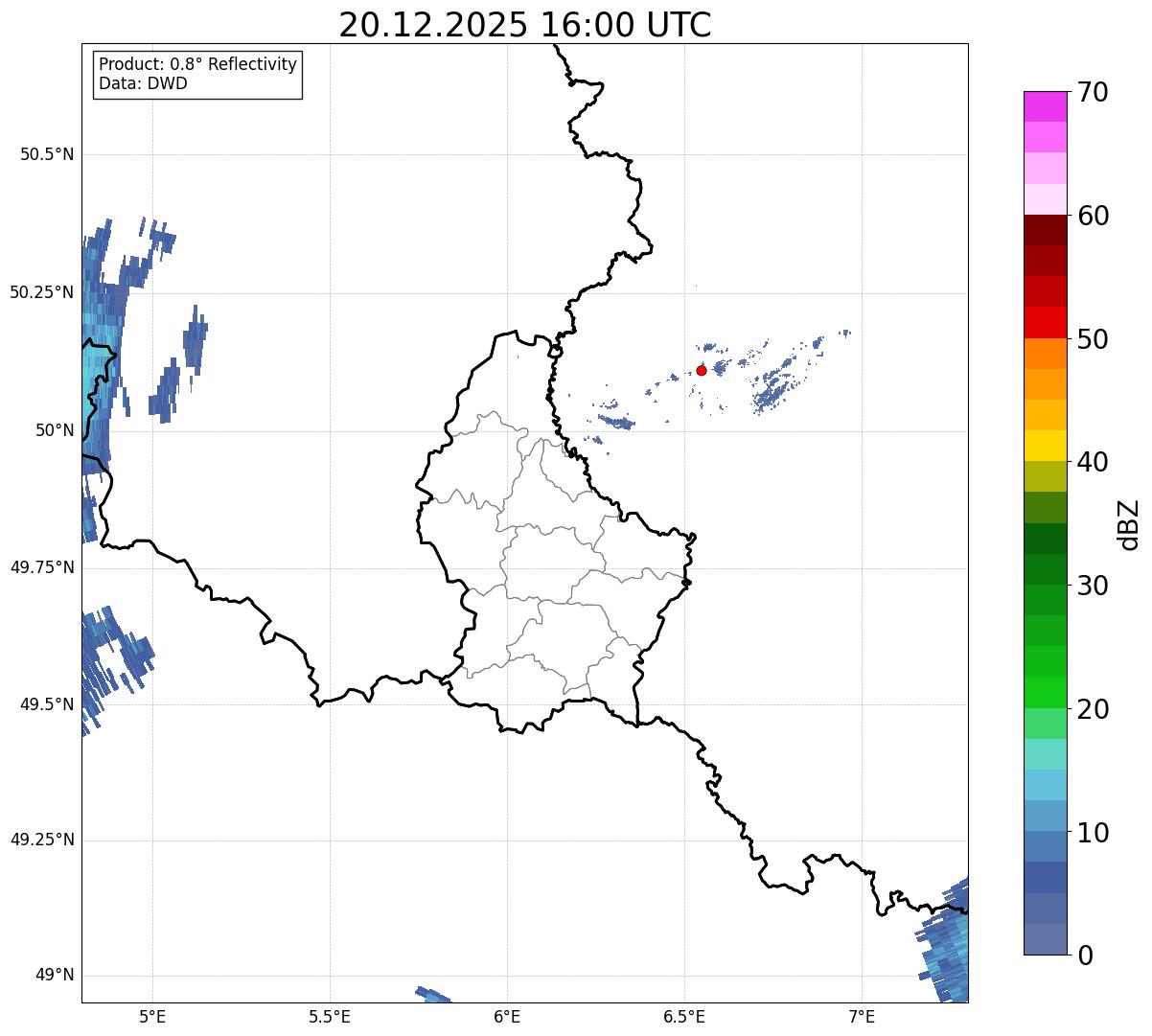Click the red radar station marker
The image size is (1152, 1036).
click(702, 370)
